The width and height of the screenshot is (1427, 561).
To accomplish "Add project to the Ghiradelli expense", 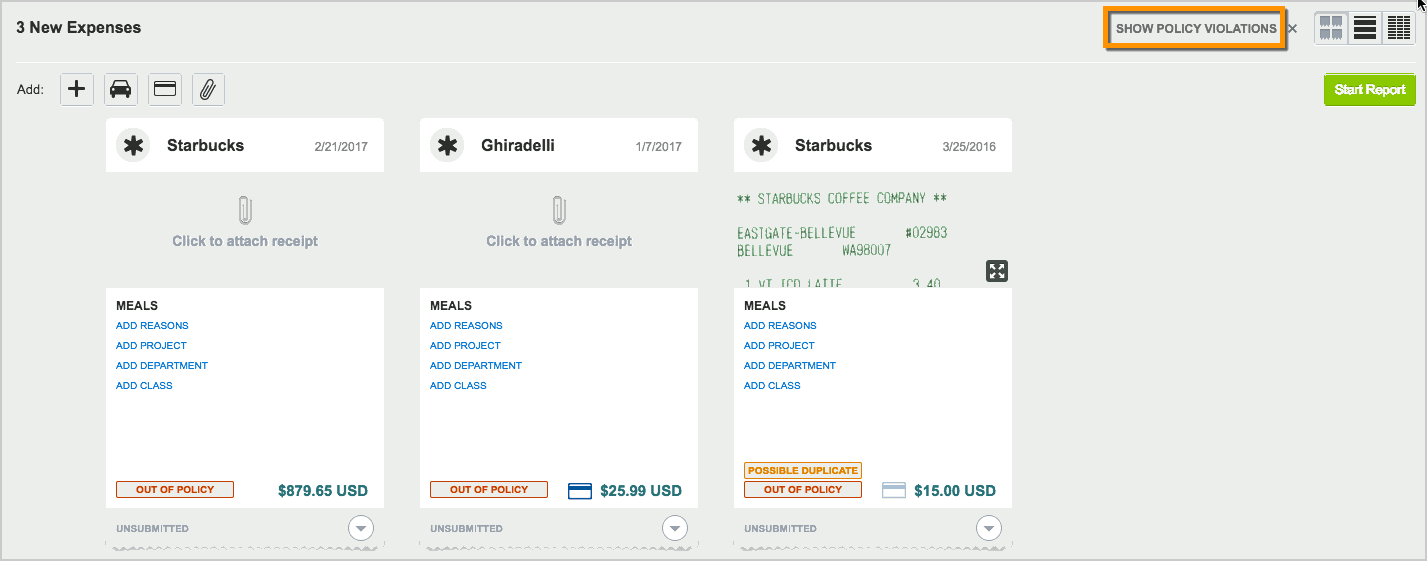I will click(465, 346).
